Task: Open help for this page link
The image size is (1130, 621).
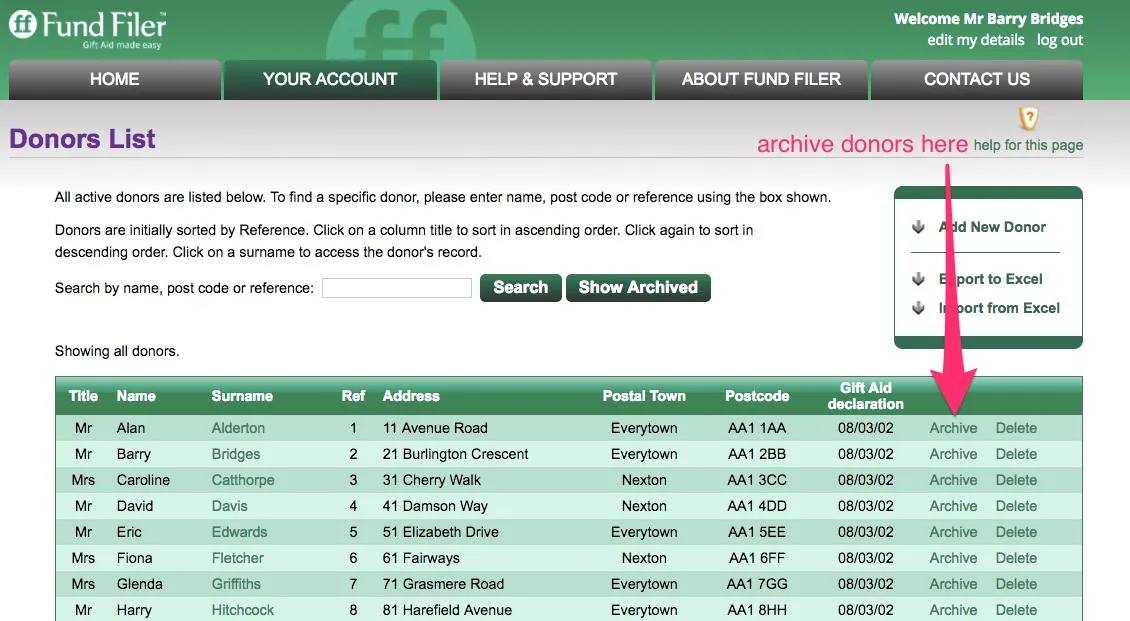Action: point(1028,145)
